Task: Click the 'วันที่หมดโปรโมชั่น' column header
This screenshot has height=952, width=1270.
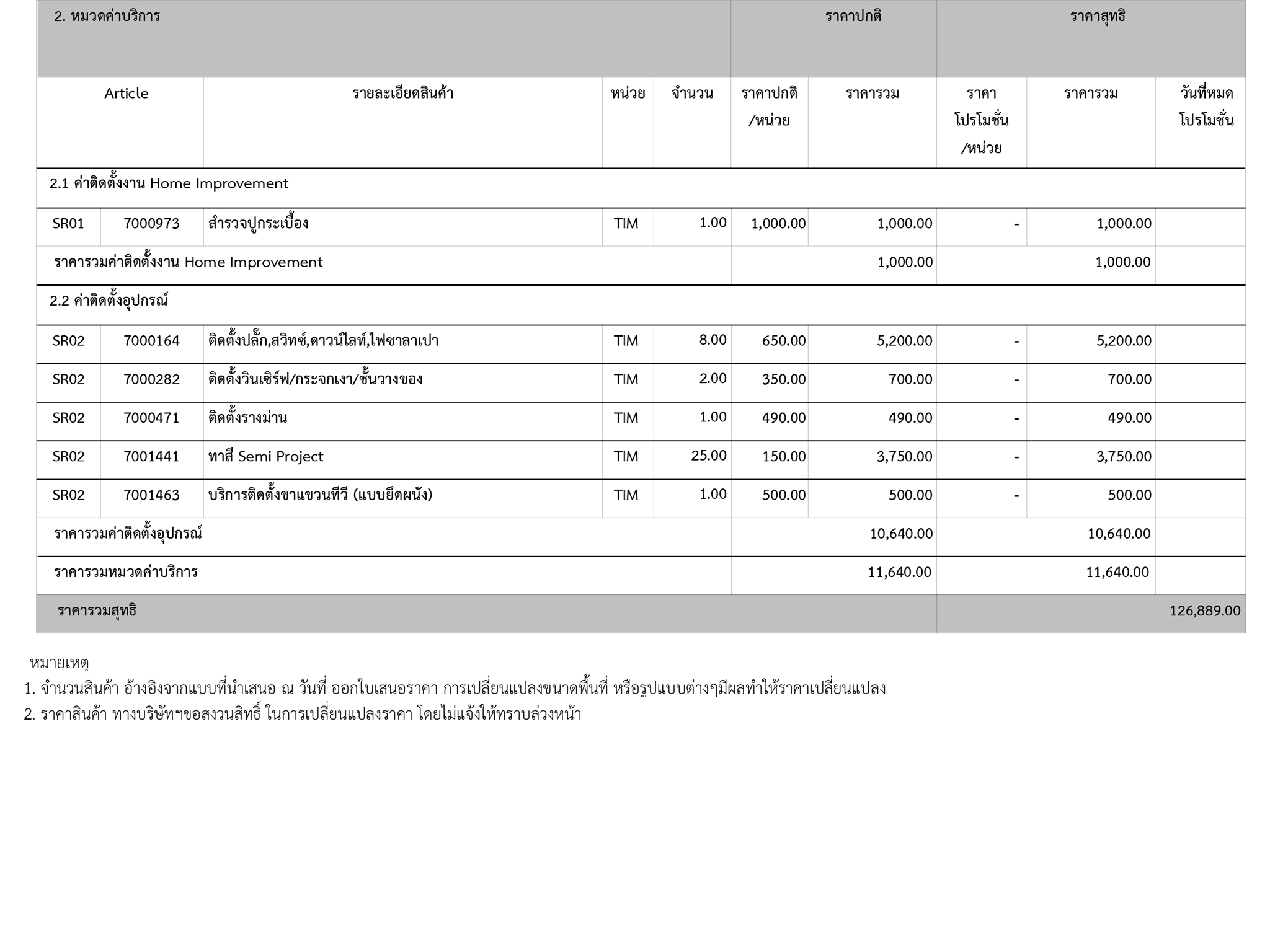Action: (1206, 107)
